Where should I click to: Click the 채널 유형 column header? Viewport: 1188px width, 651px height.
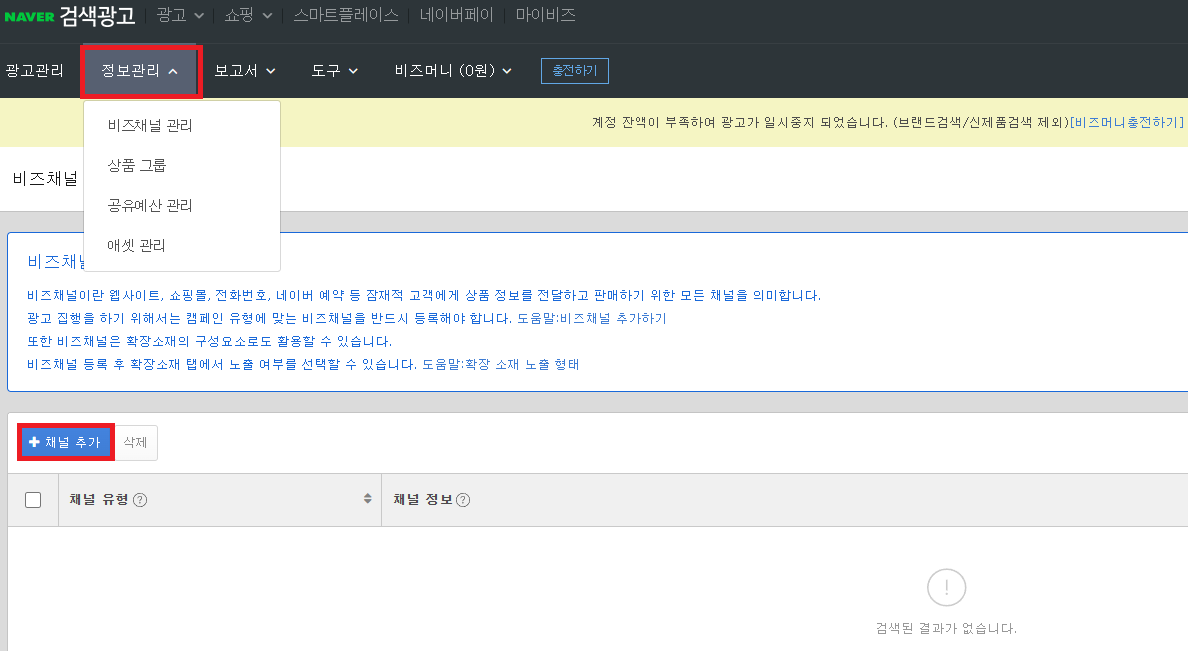tap(220, 500)
